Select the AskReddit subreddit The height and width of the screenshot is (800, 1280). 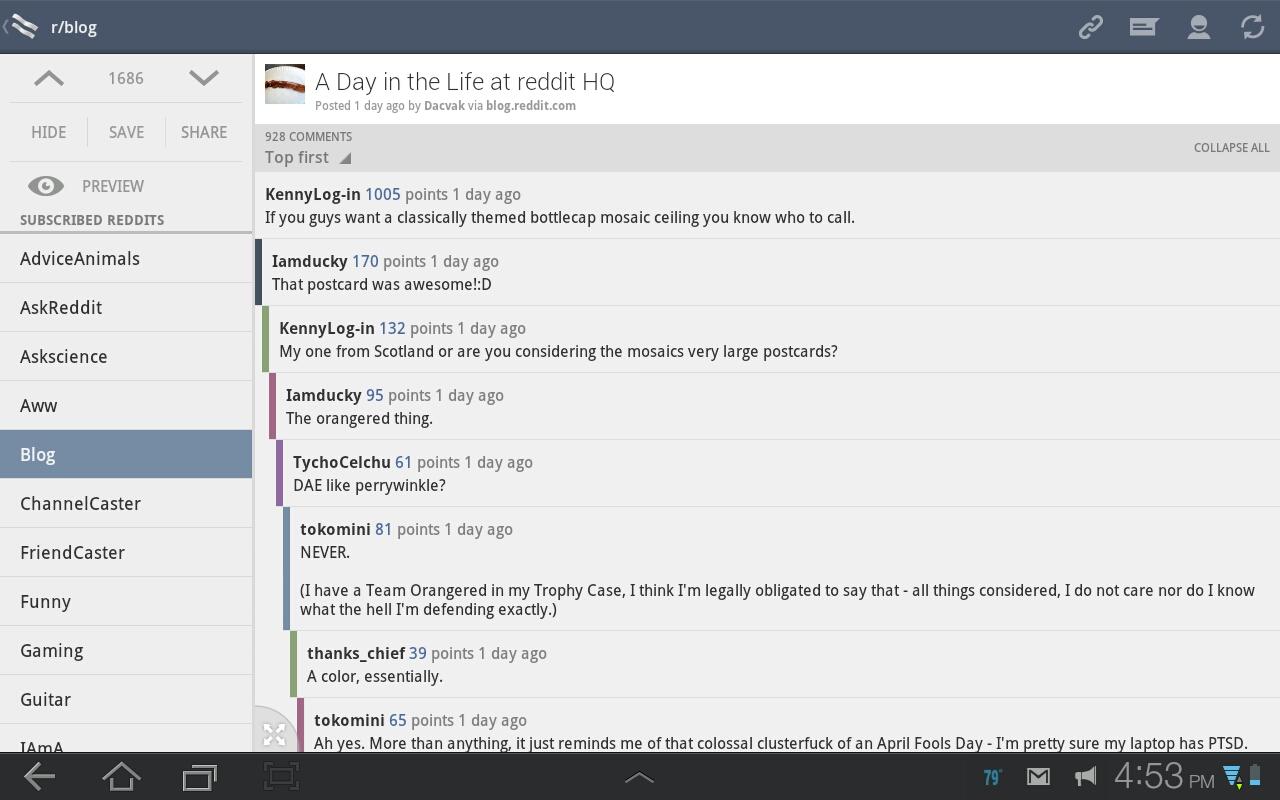[61, 308]
